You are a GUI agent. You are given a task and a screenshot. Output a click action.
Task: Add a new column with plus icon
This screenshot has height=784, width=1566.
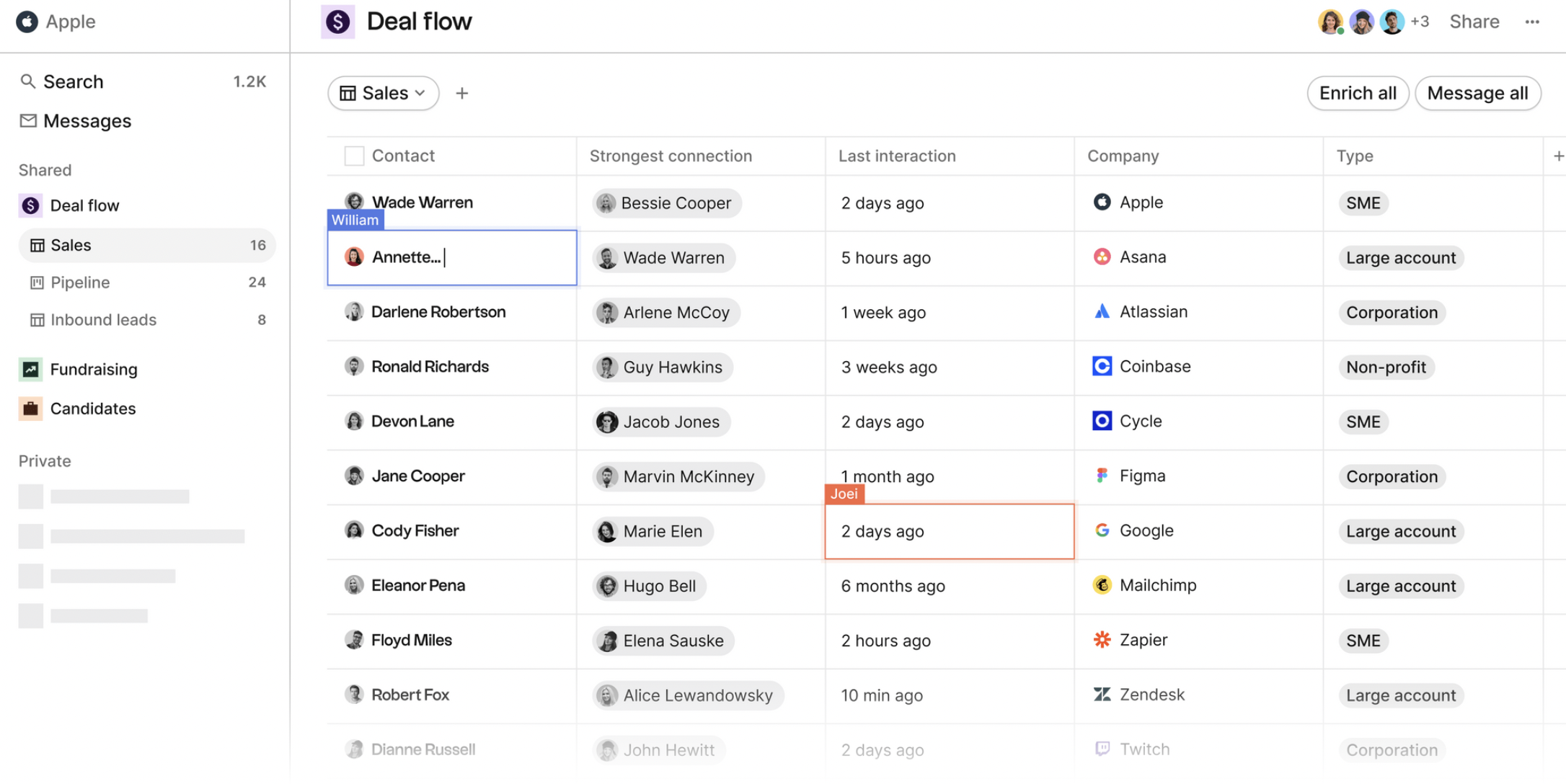pyautogui.click(x=1558, y=156)
